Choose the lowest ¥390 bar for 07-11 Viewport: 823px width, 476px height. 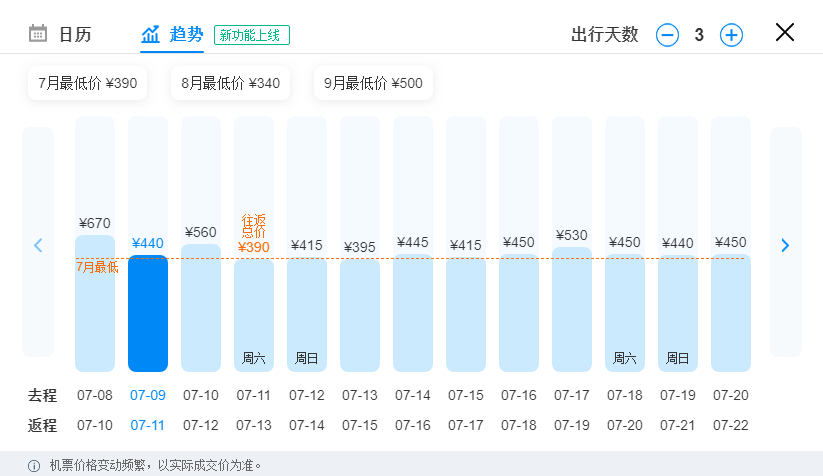coord(254,315)
